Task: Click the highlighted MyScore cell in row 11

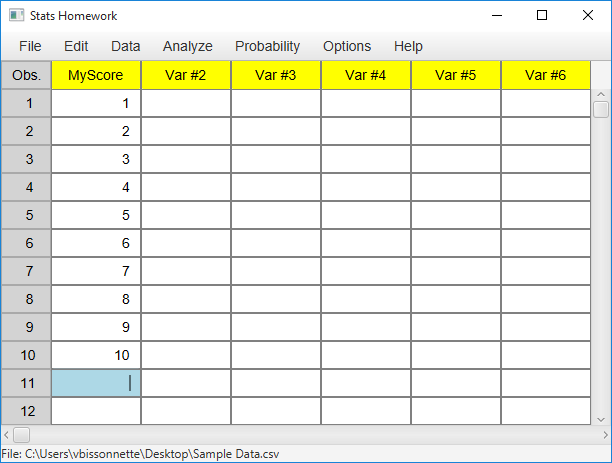Action: coord(96,383)
